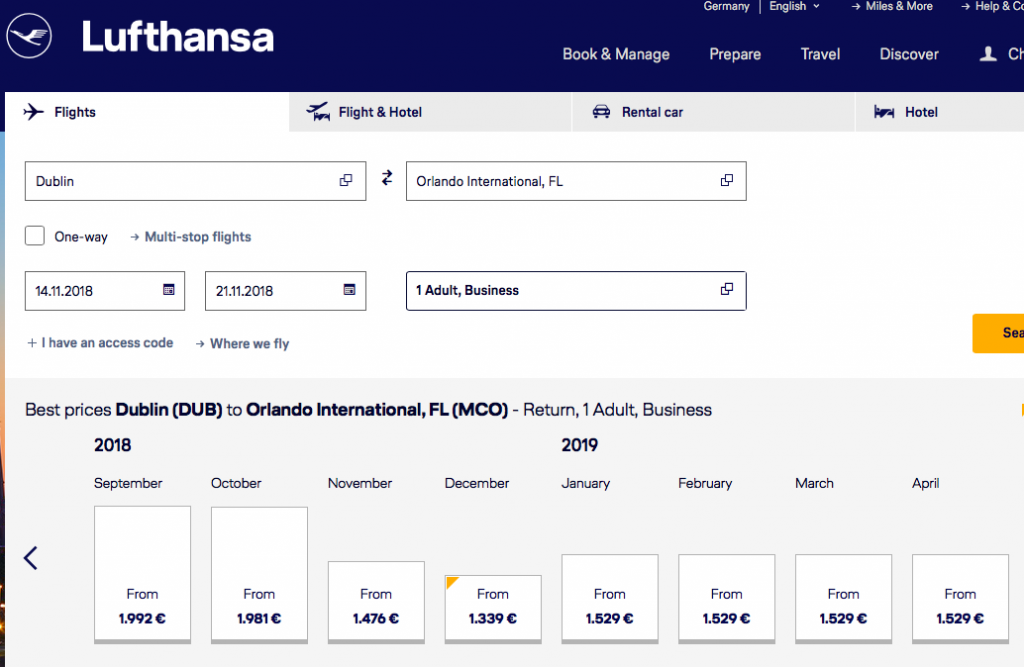Viewport: 1024px width, 667px height.
Task: Open the Book & Manage menu
Action: tap(615, 54)
